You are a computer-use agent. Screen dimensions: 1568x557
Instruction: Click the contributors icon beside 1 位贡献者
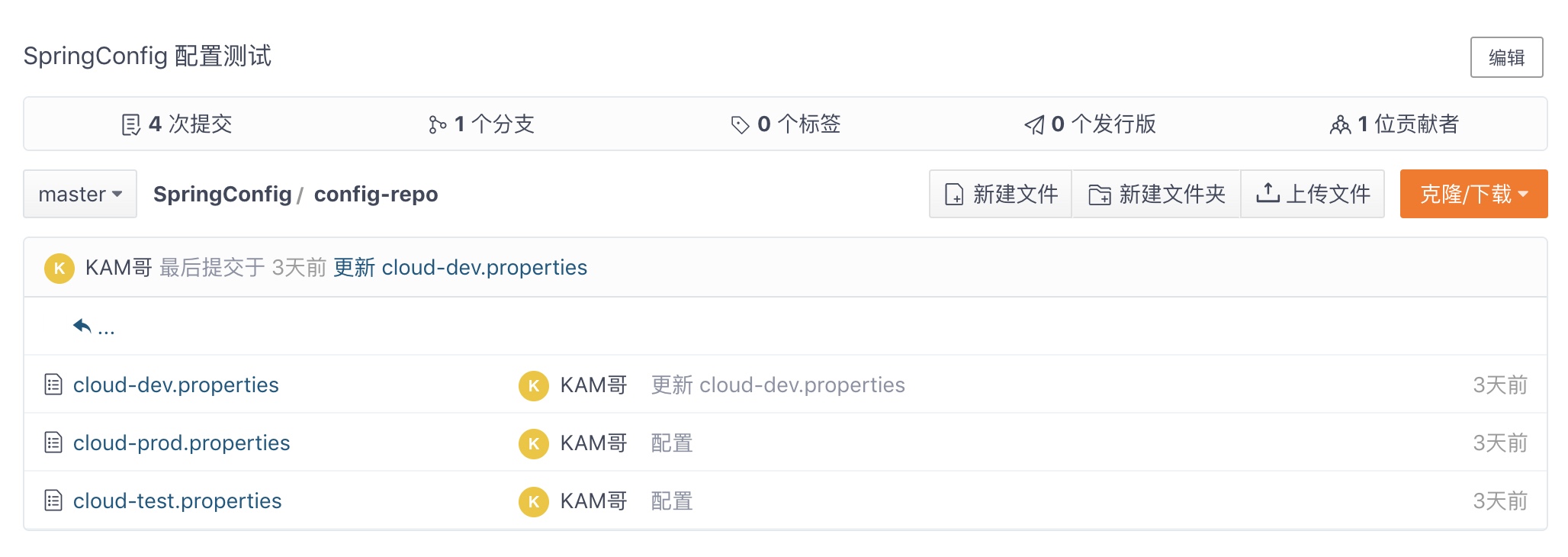click(x=1342, y=124)
